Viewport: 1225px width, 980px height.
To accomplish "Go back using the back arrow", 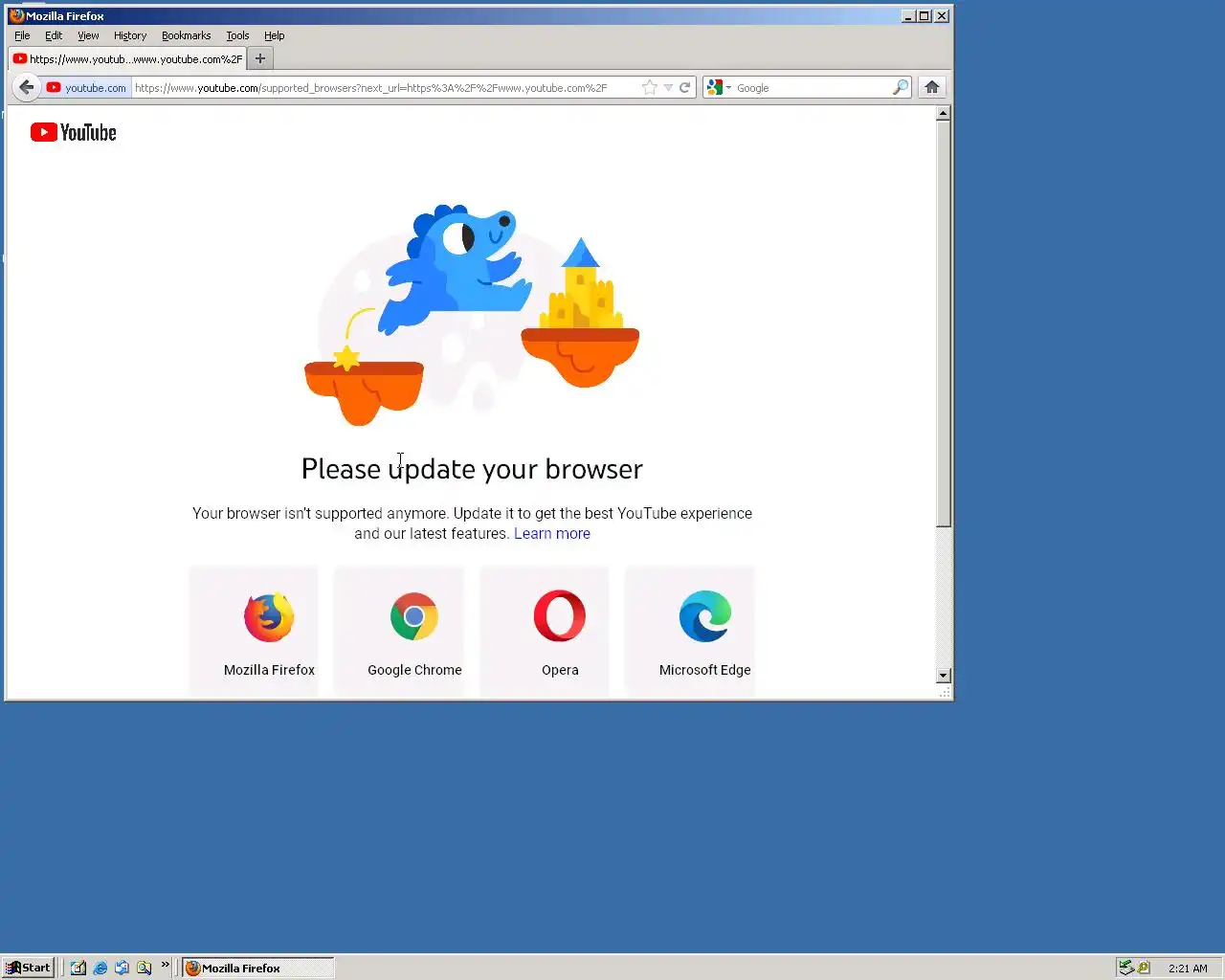I will coord(26,87).
